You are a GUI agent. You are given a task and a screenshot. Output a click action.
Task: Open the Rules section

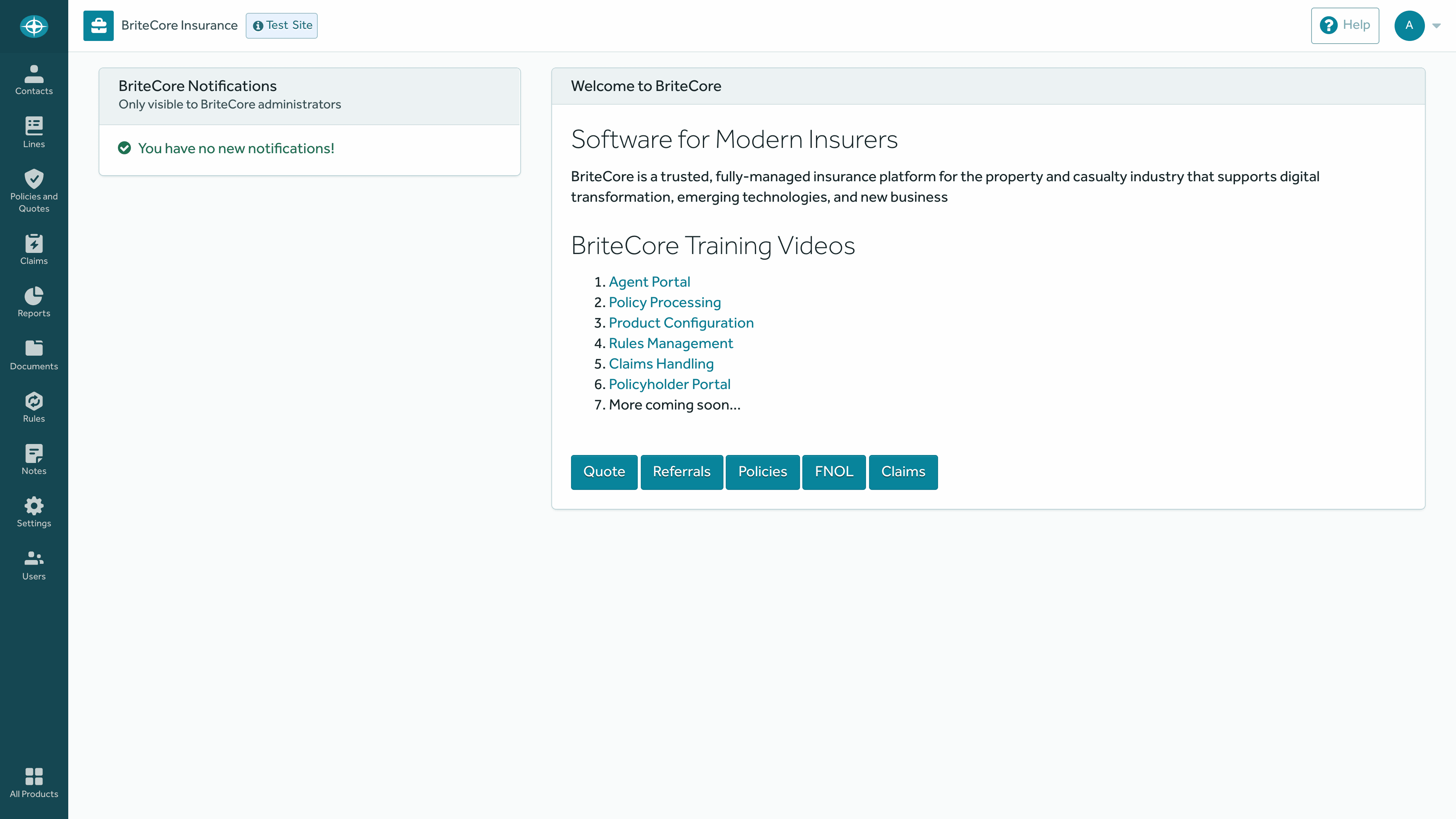tap(34, 407)
